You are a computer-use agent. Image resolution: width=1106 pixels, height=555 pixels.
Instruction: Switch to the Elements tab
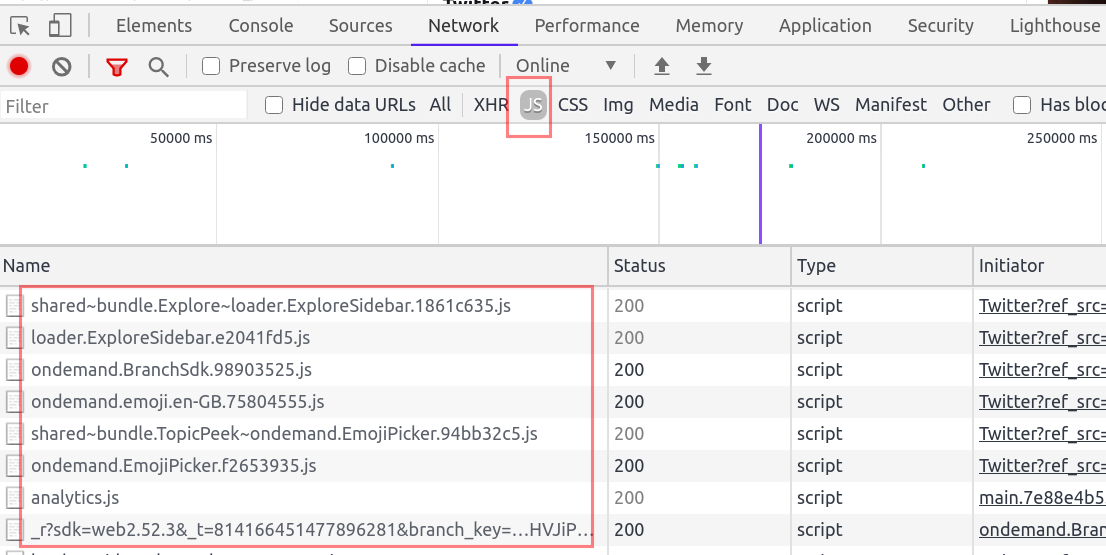coord(154,26)
